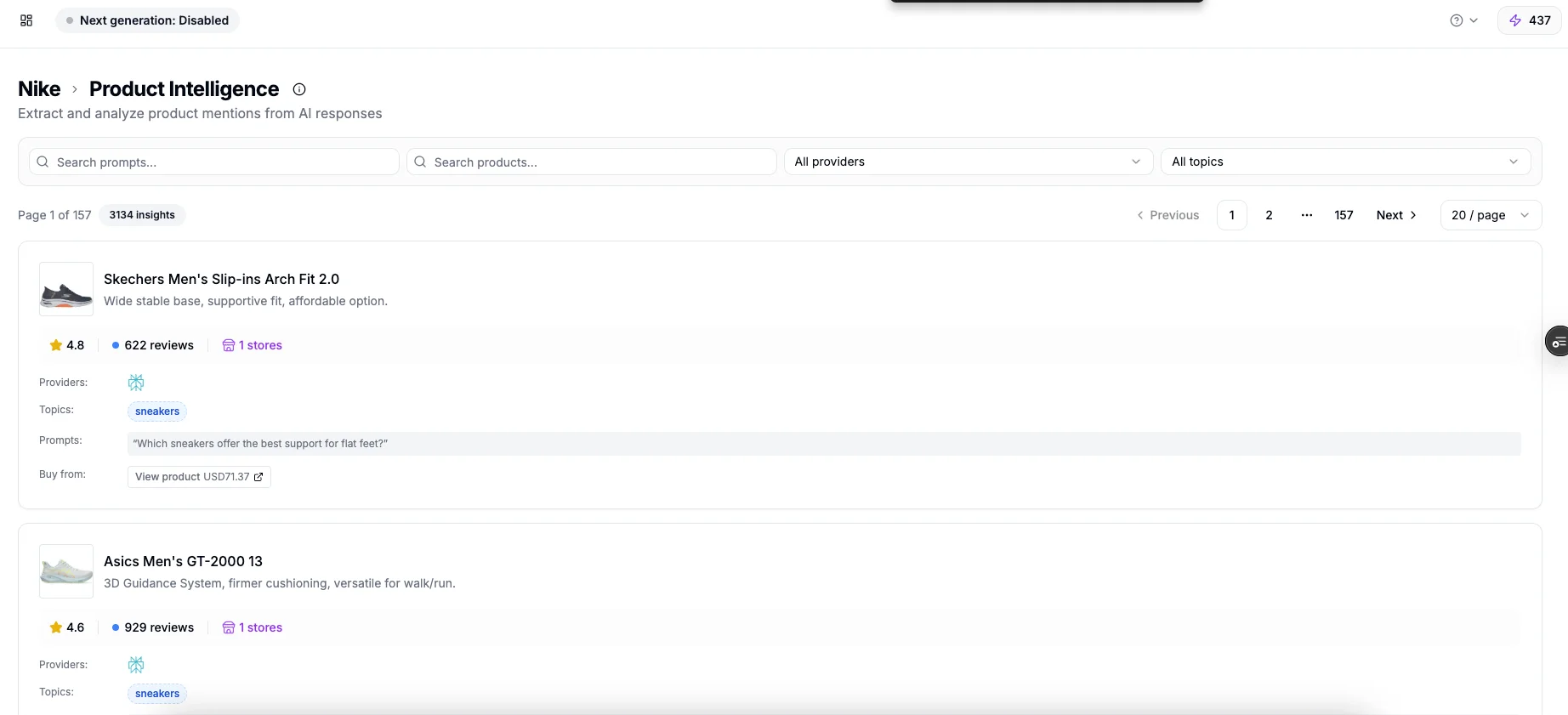1568x715 pixels.
Task: Click the pagination ellipsis
Action: click(x=1307, y=215)
